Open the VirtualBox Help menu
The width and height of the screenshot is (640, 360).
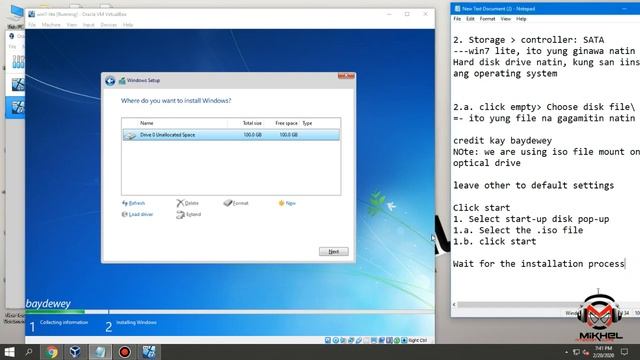click(128, 25)
